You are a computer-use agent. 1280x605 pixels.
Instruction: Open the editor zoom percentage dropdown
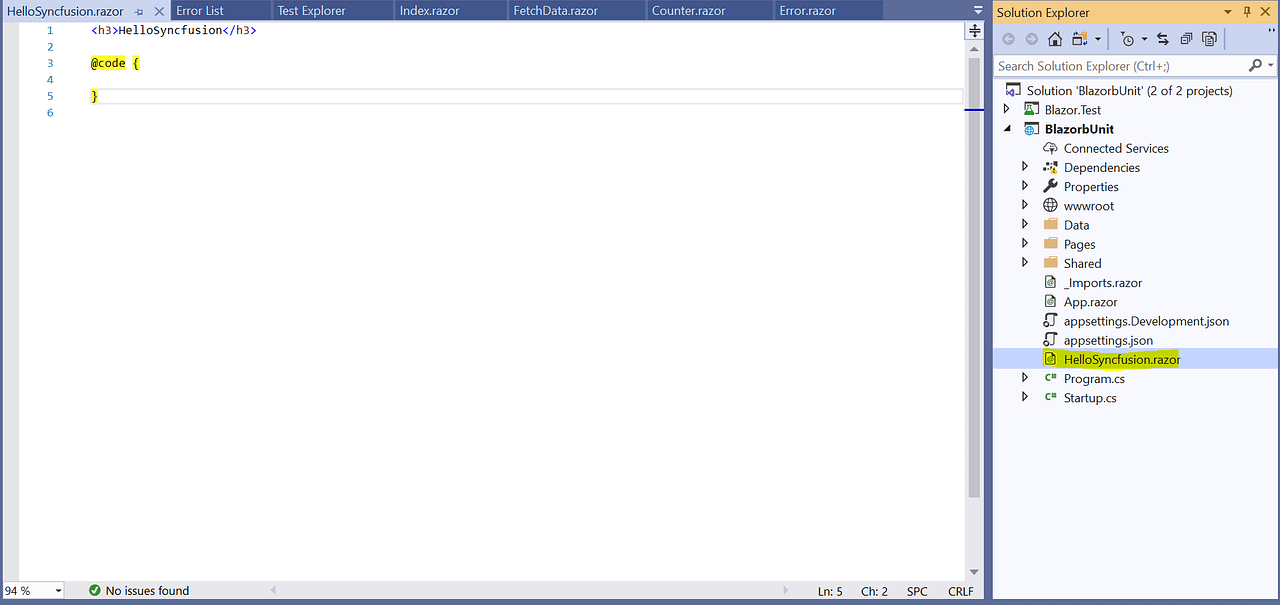click(x=30, y=590)
